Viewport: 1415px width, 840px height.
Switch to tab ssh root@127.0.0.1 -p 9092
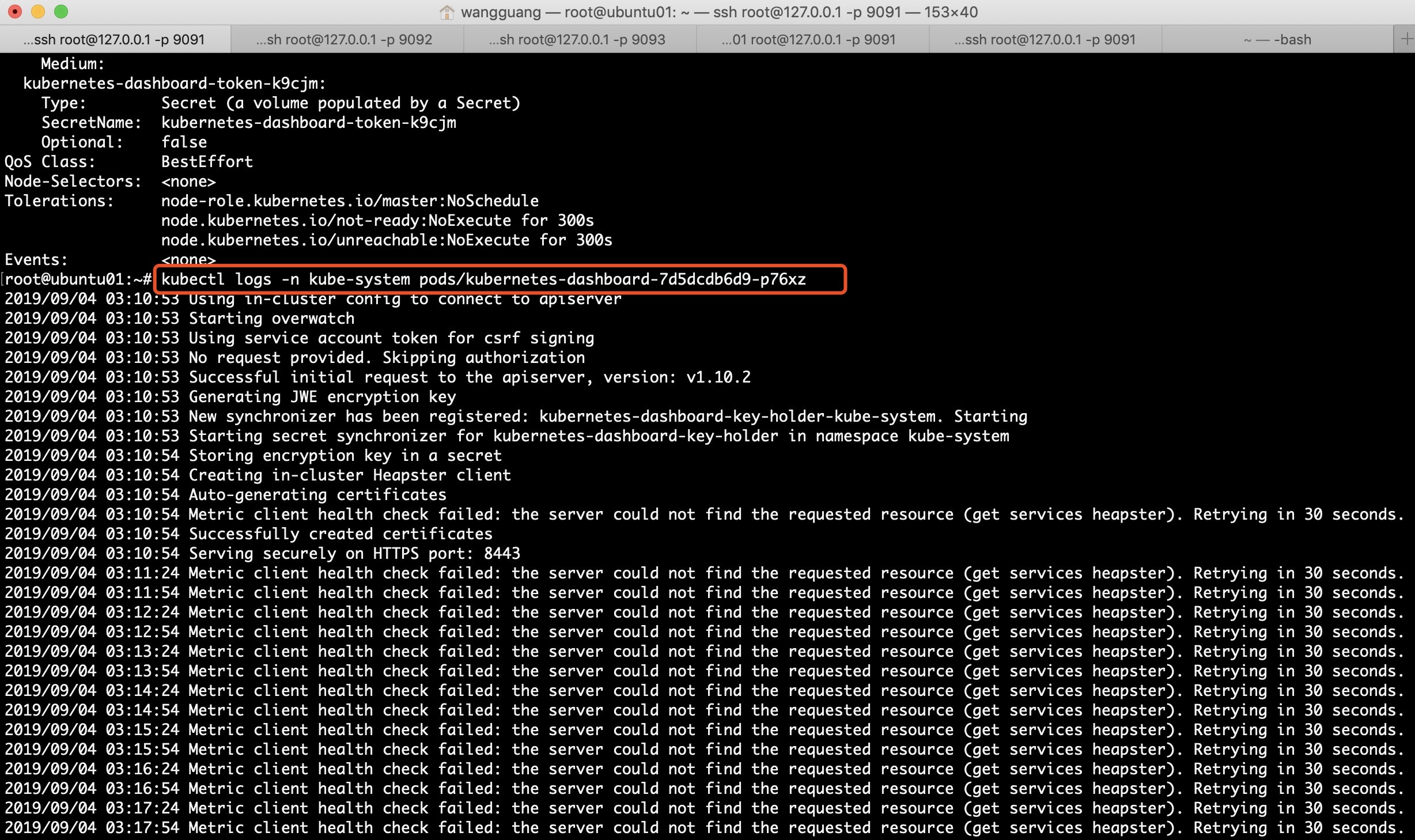point(347,39)
